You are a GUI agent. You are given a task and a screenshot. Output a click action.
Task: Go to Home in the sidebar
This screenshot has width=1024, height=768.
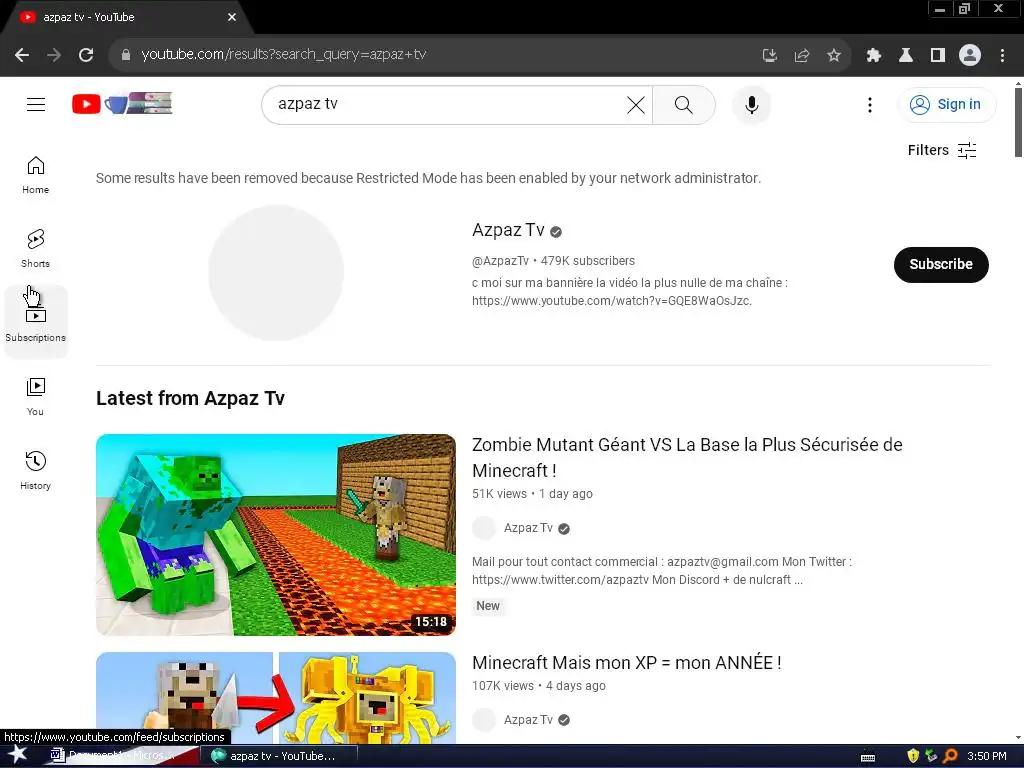click(36, 175)
